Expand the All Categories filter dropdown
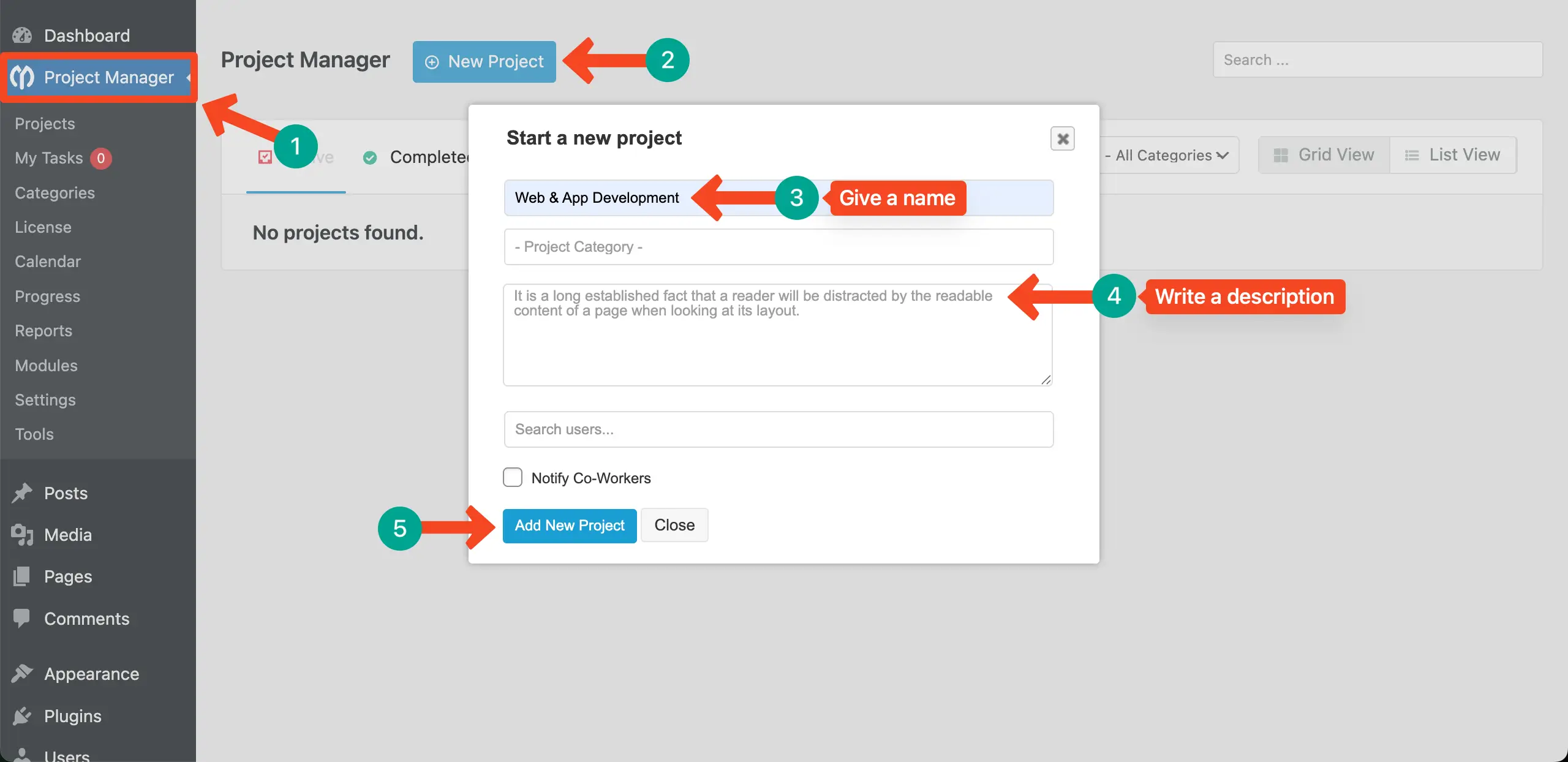This screenshot has height=762, width=1568. 1169,156
